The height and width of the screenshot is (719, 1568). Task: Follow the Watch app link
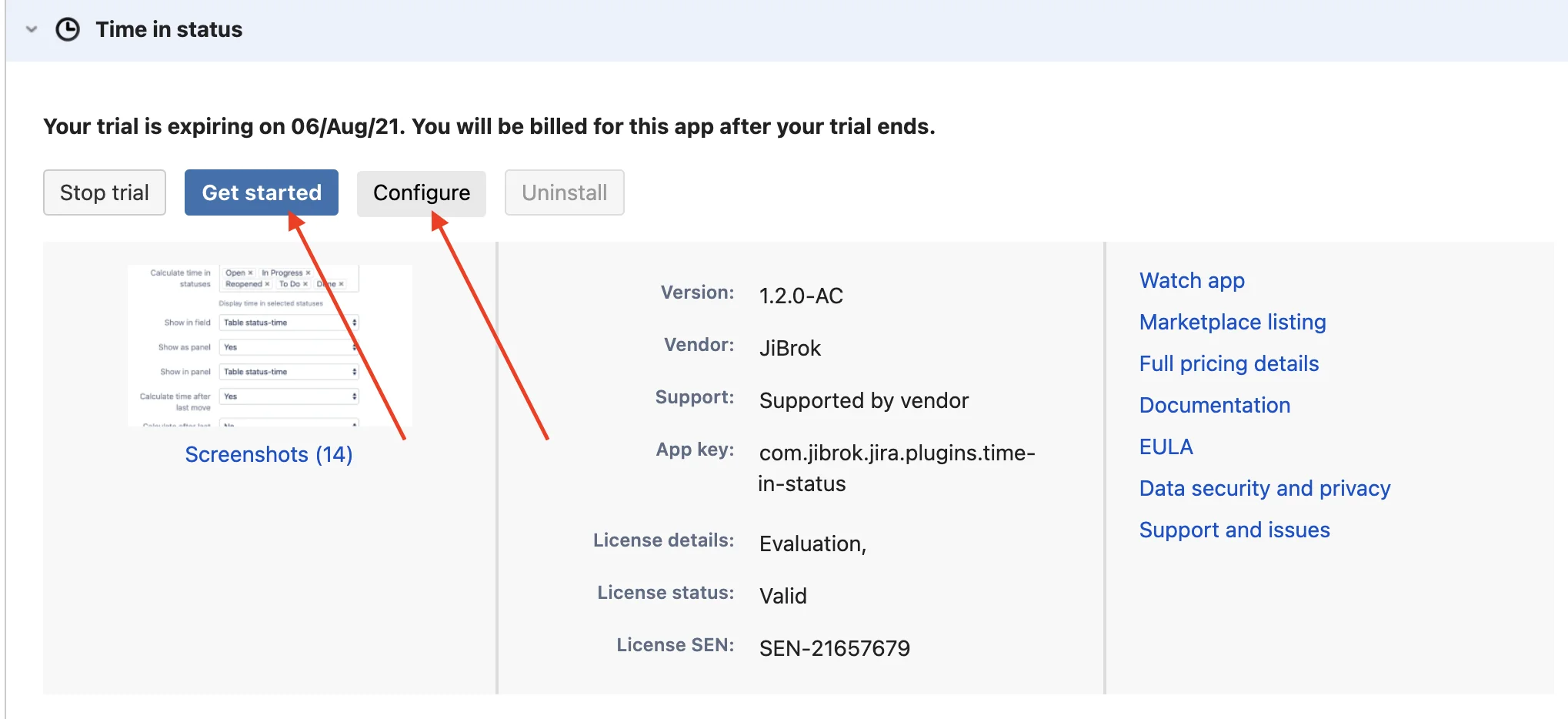point(1192,280)
